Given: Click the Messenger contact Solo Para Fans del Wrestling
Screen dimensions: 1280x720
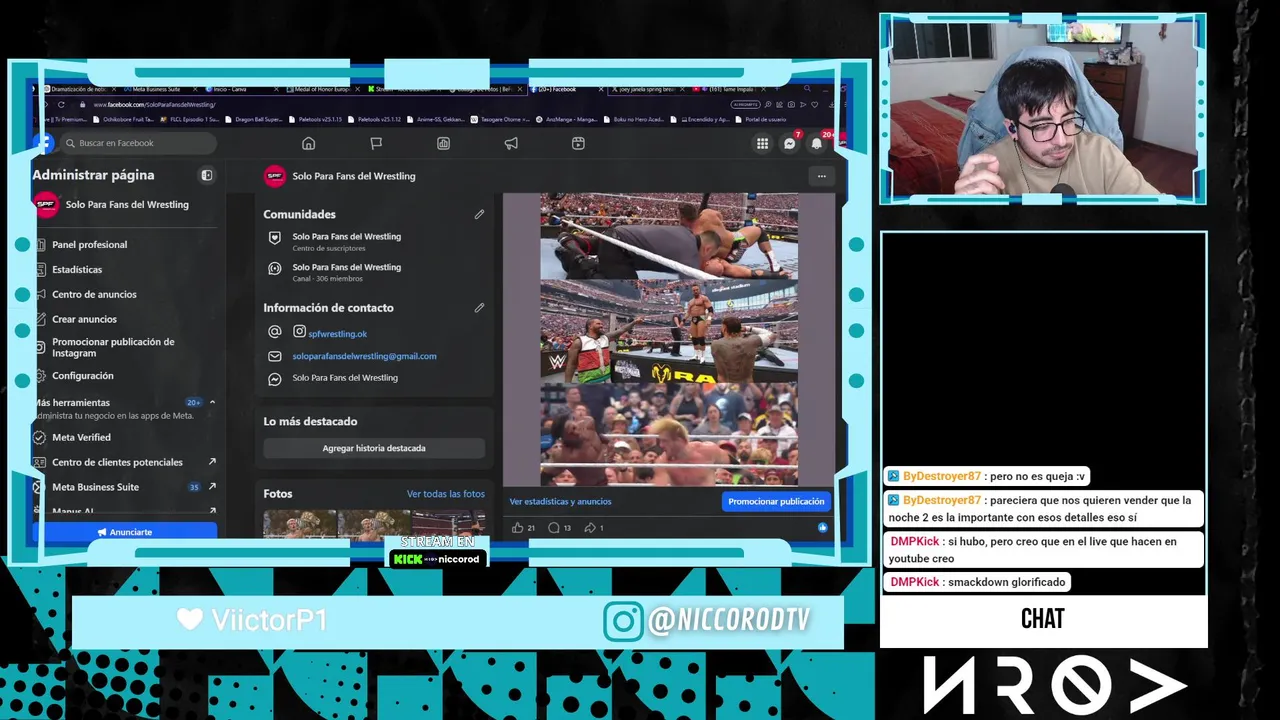Looking at the screenshot, I should [x=345, y=378].
